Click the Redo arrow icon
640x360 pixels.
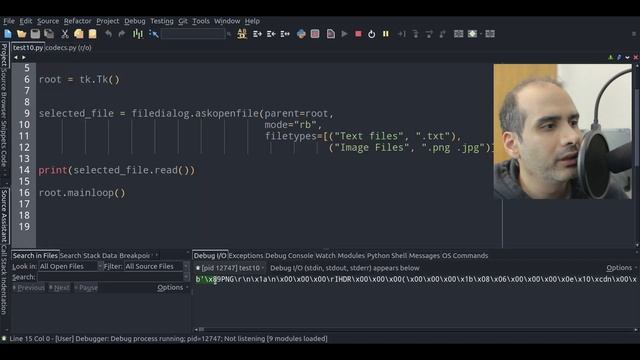(122, 34)
